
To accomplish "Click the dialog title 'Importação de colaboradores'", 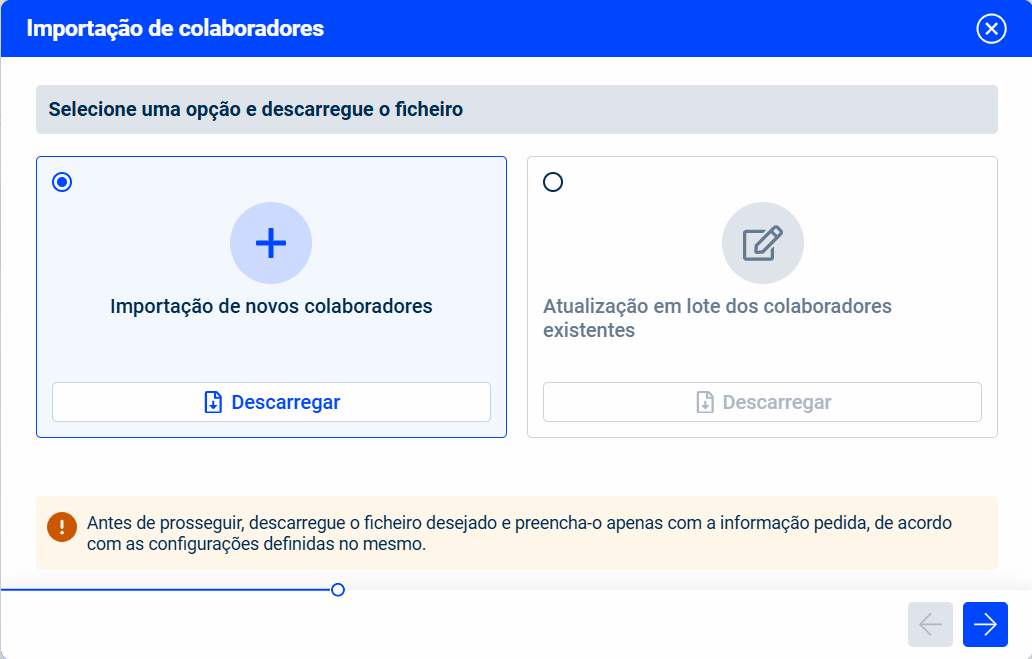I will tap(175, 28).
